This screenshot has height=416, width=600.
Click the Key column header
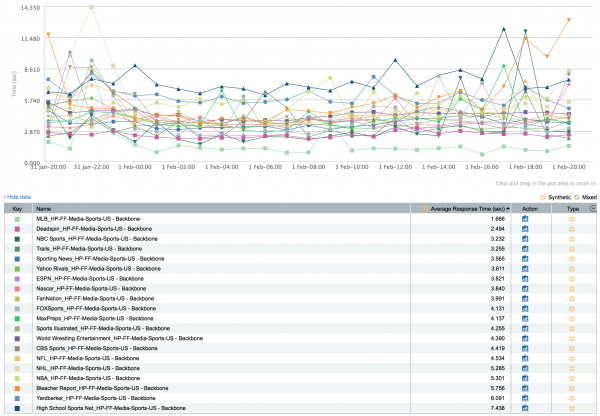(17, 209)
